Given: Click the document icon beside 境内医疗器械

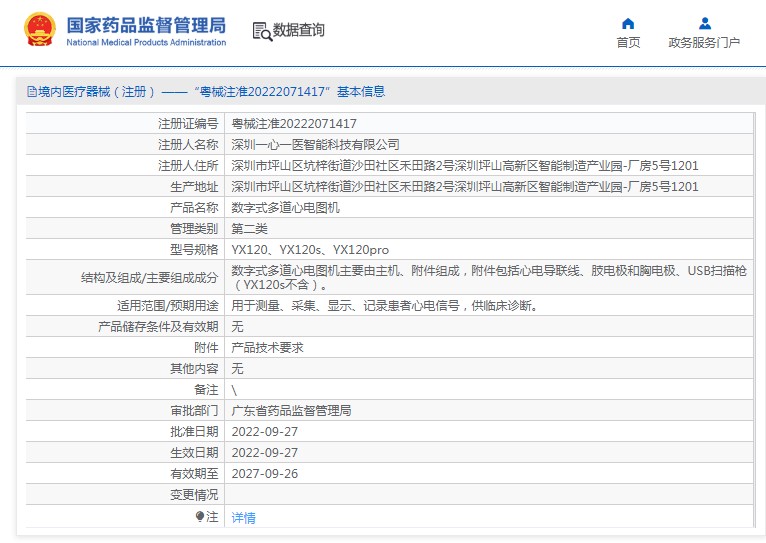Looking at the screenshot, I should coord(32,91).
